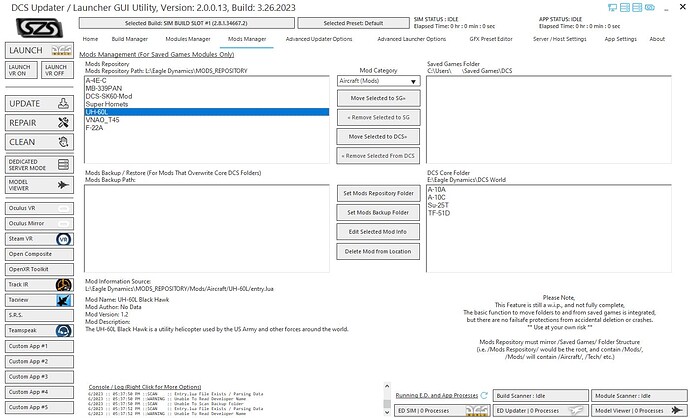
Task: Click Set Mods Repository Folder
Action: (x=378, y=193)
